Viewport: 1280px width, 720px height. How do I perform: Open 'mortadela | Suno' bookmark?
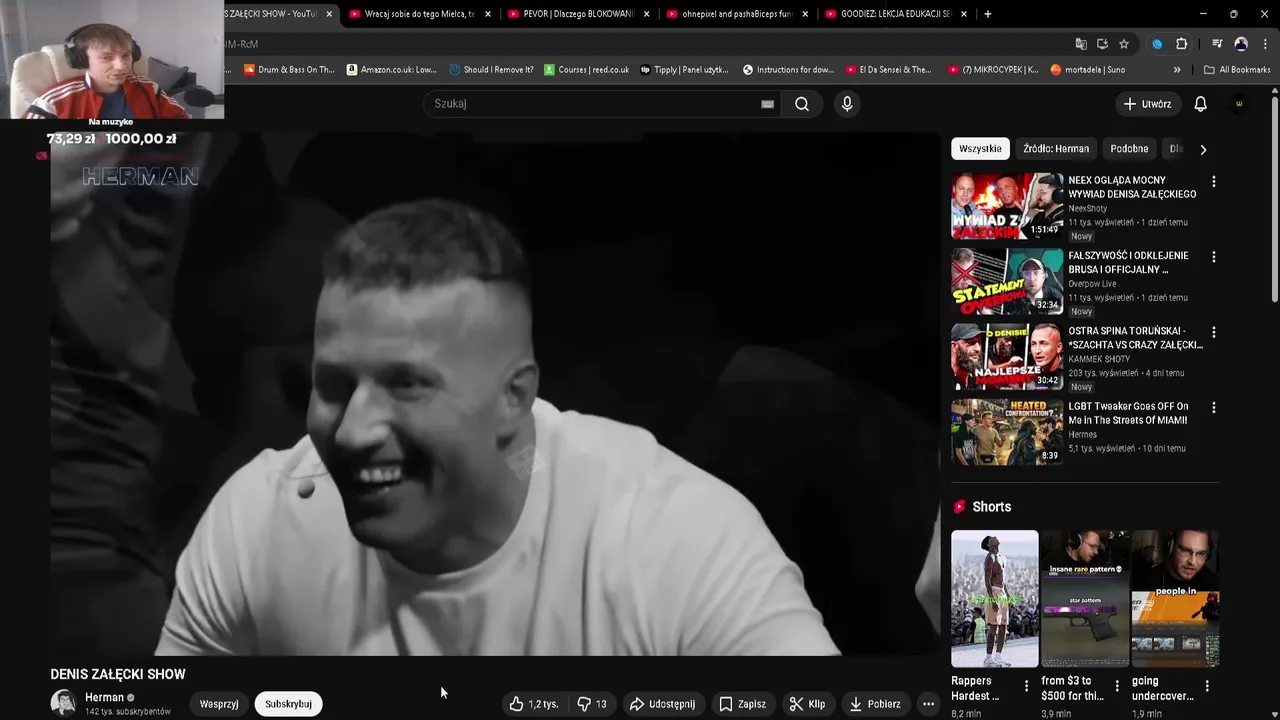[x=1088, y=70]
